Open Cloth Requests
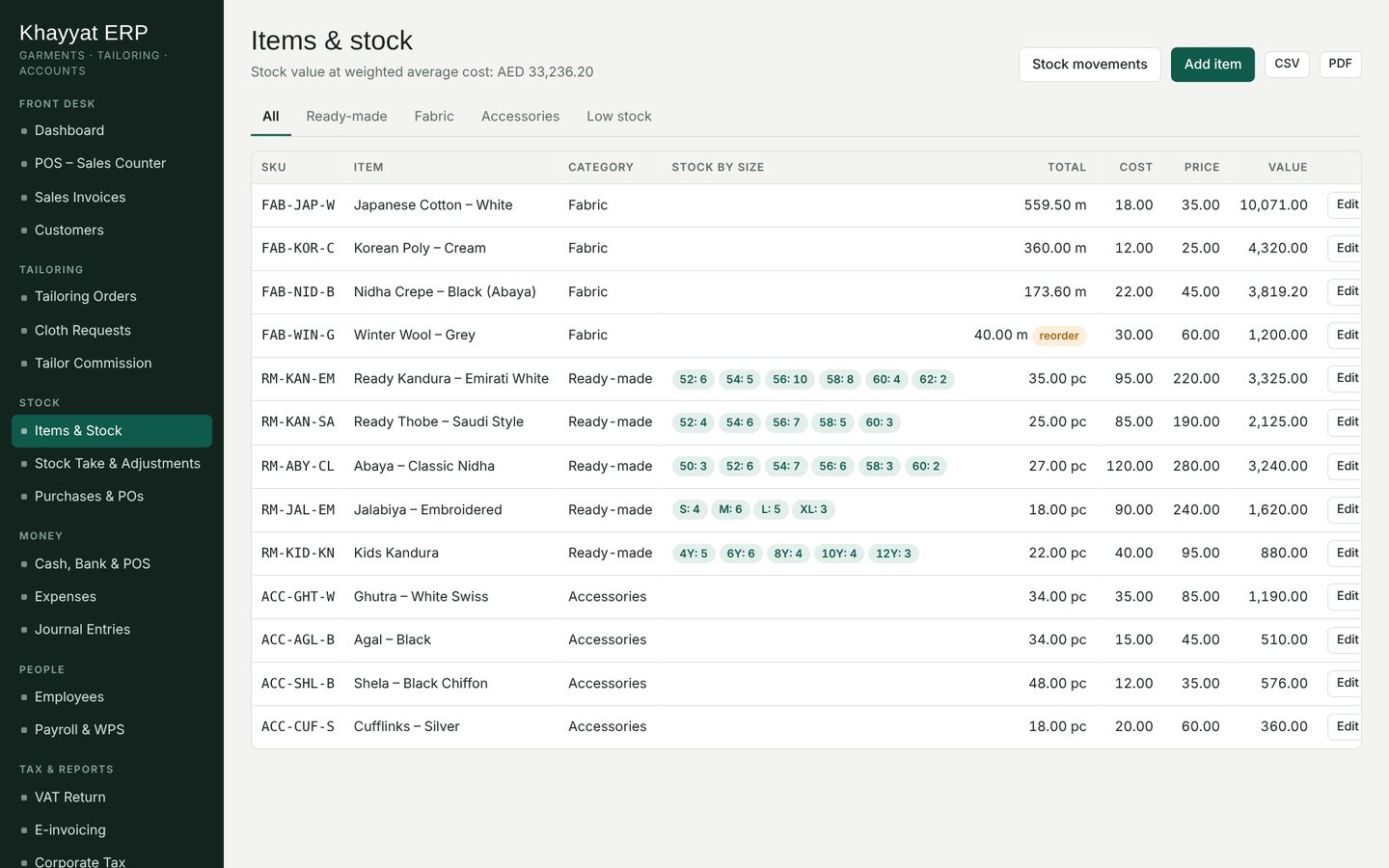The image size is (1389, 868). (x=112, y=330)
